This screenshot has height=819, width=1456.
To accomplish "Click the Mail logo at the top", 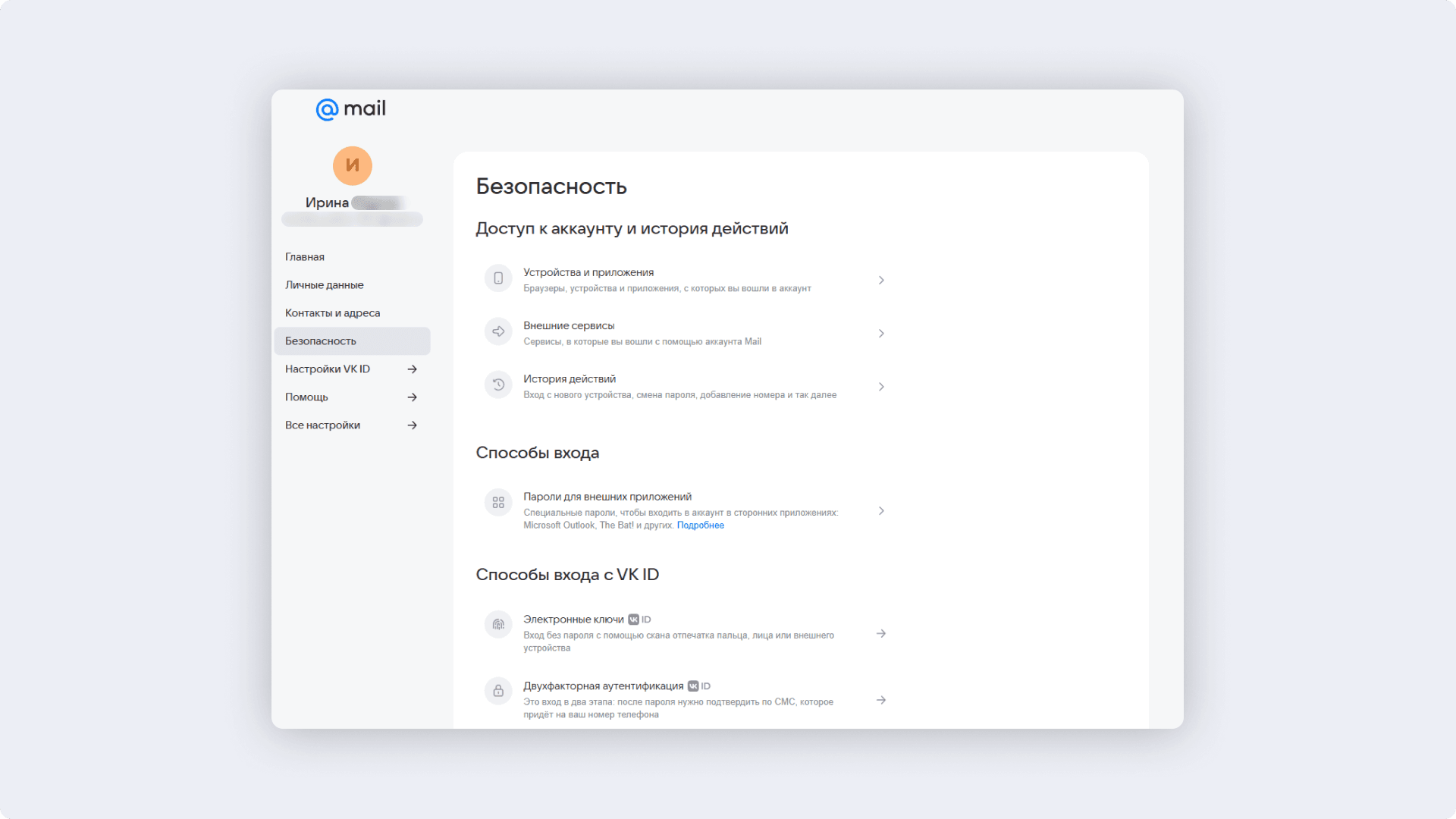I will [x=350, y=108].
